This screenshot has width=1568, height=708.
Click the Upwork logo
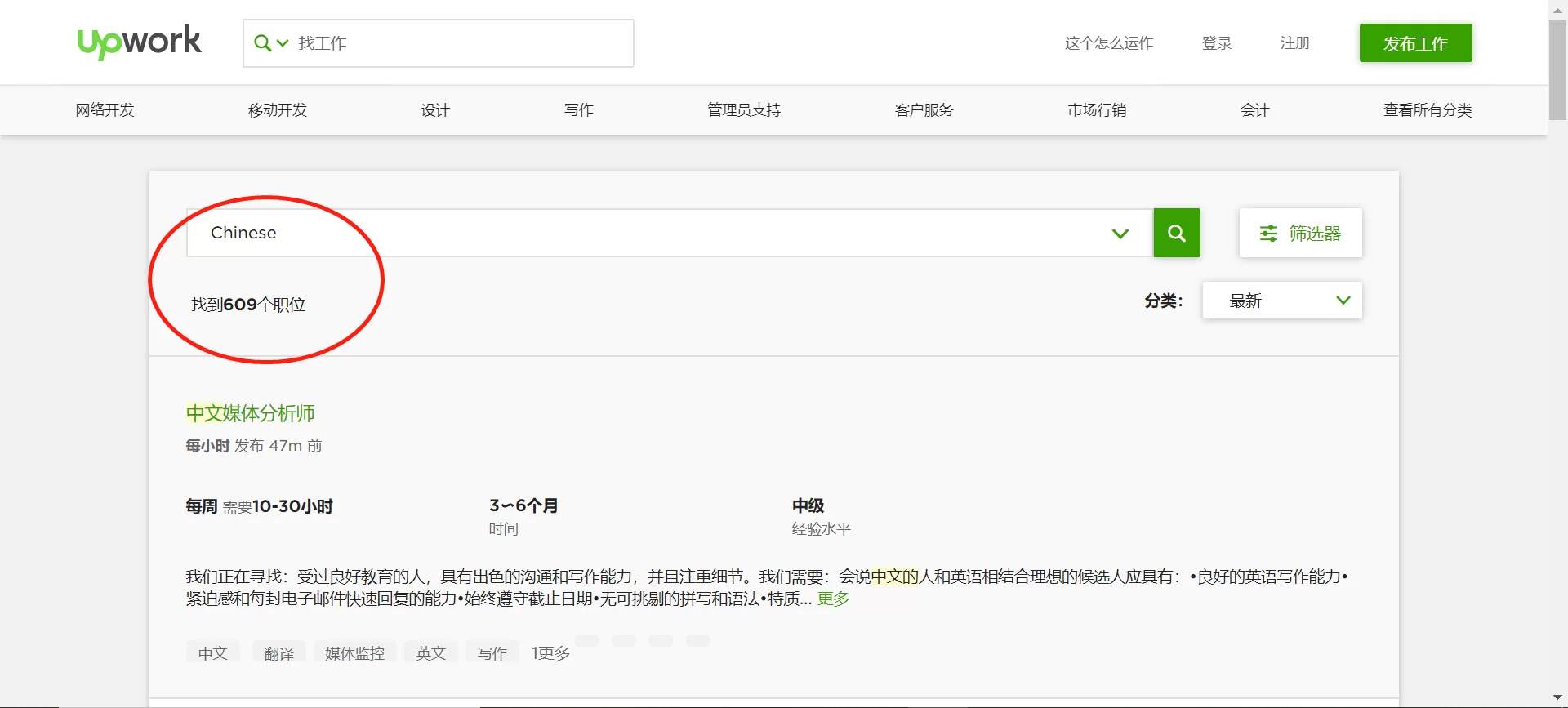coord(139,42)
